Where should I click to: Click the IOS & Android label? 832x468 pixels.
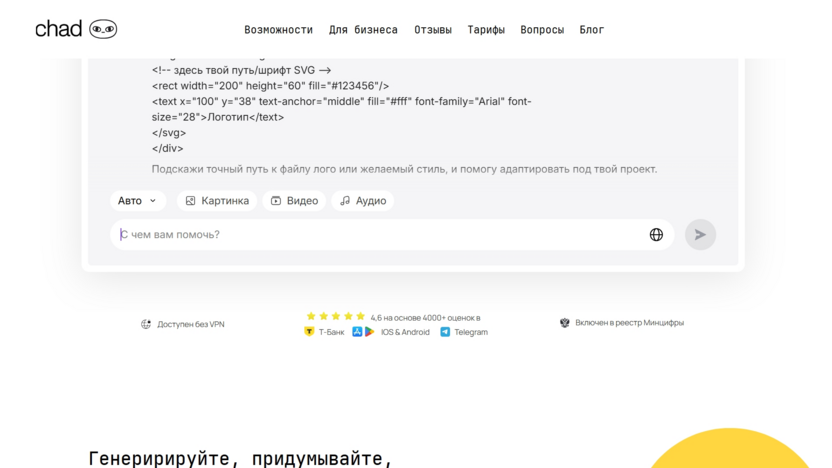pyautogui.click(x=405, y=332)
